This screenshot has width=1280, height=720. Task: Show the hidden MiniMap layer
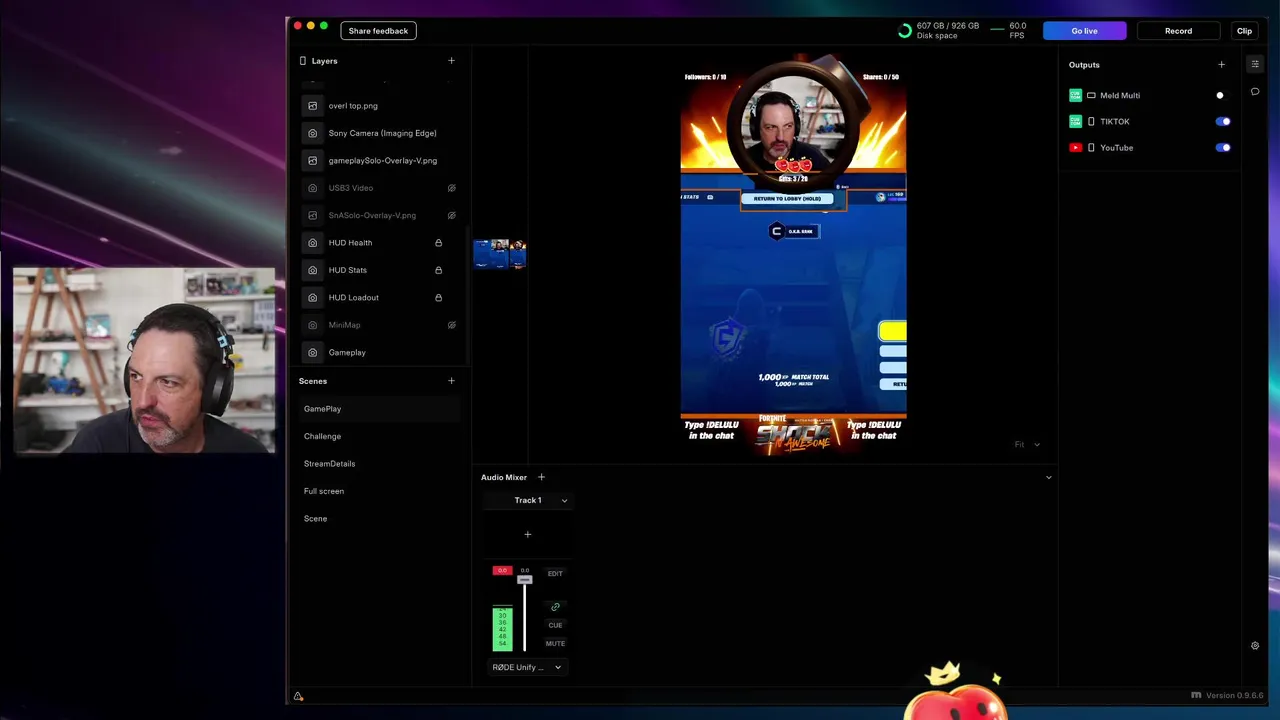[x=452, y=325]
